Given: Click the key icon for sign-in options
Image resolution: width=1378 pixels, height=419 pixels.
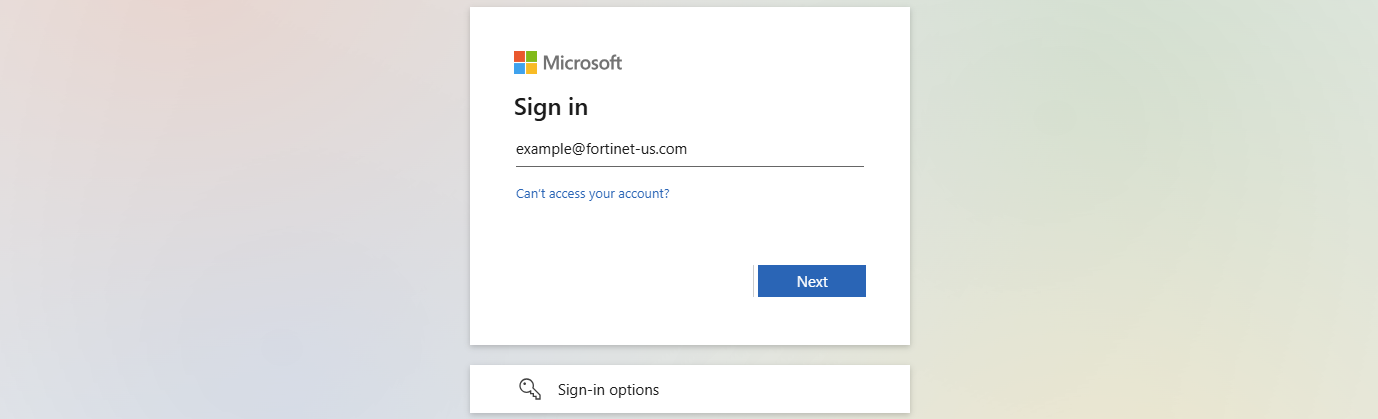Looking at the screenshot, I should [530, 389].
